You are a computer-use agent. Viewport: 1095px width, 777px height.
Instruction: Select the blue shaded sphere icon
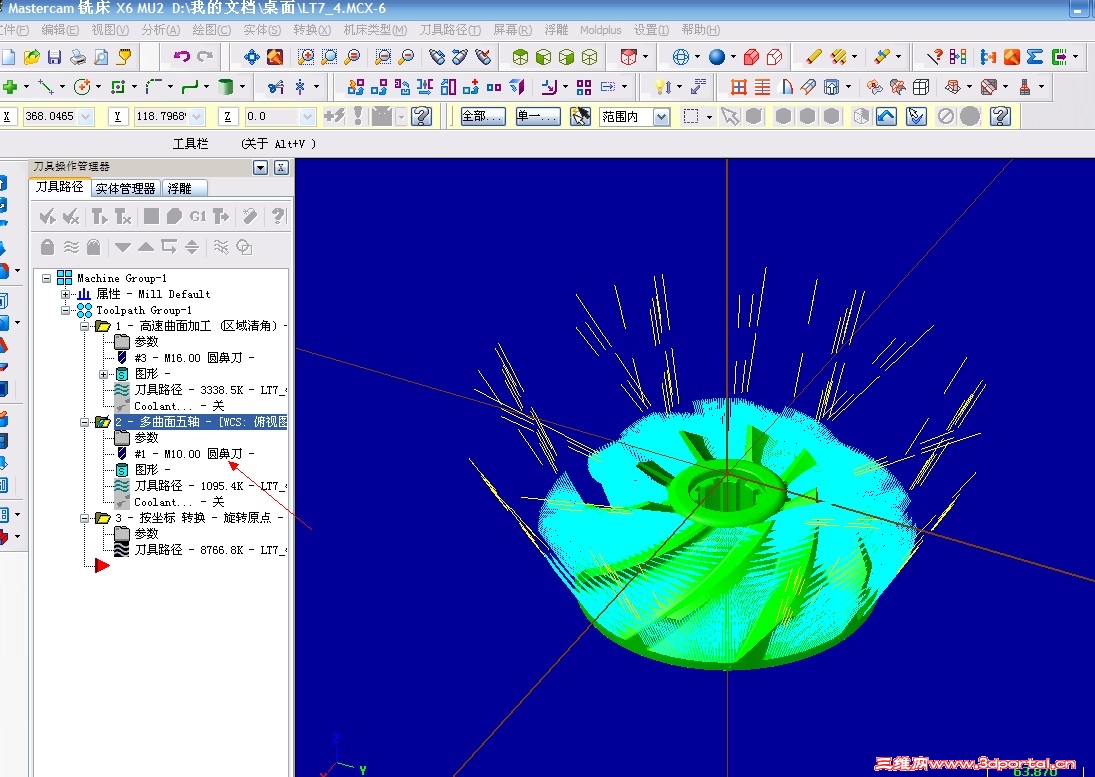[716, 57]
